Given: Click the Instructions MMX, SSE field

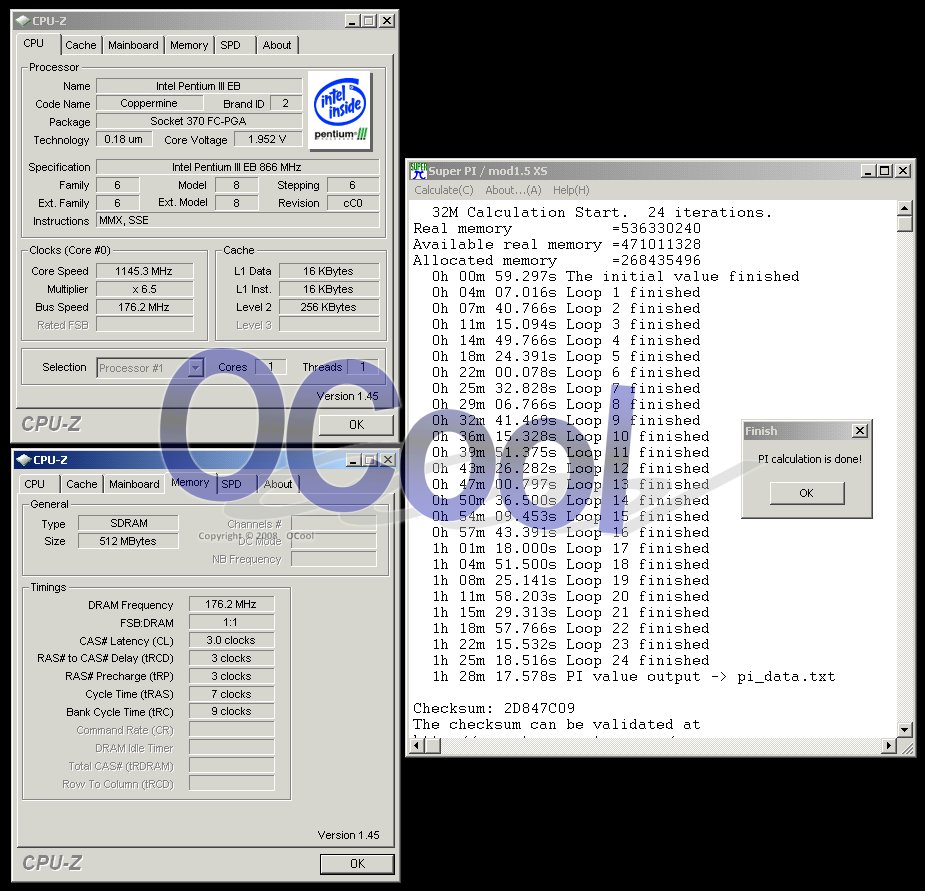Looking at the screenshot, I should pyautogui.click(x=237, y=220).
